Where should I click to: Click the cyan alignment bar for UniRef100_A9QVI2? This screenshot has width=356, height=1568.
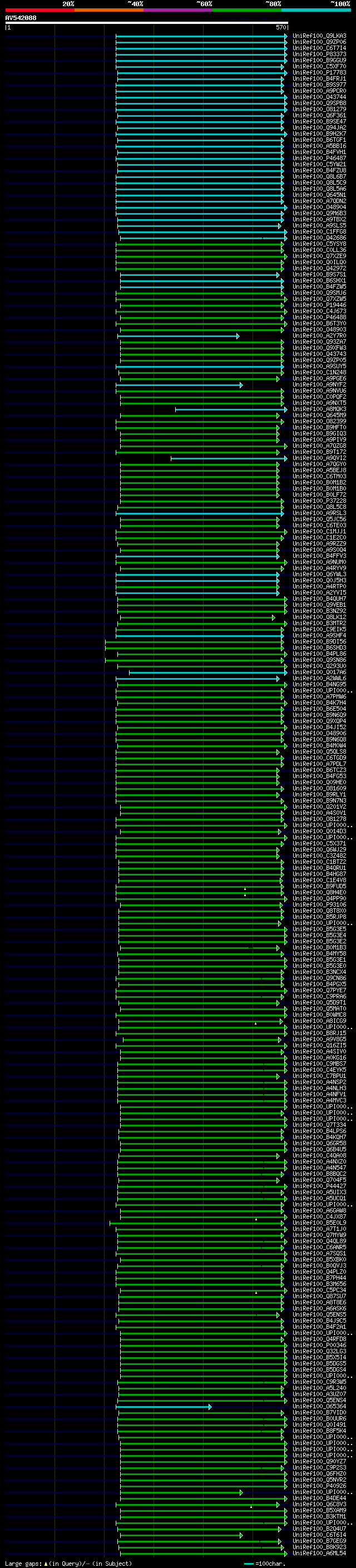[229, 458]
